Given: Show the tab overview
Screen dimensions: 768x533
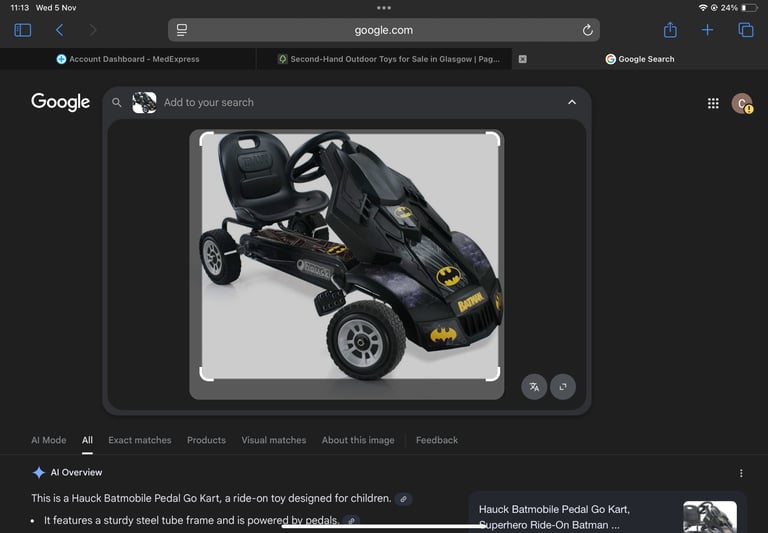Looking at the screenshot, I should pyautogui.click(x=745, y=30).
